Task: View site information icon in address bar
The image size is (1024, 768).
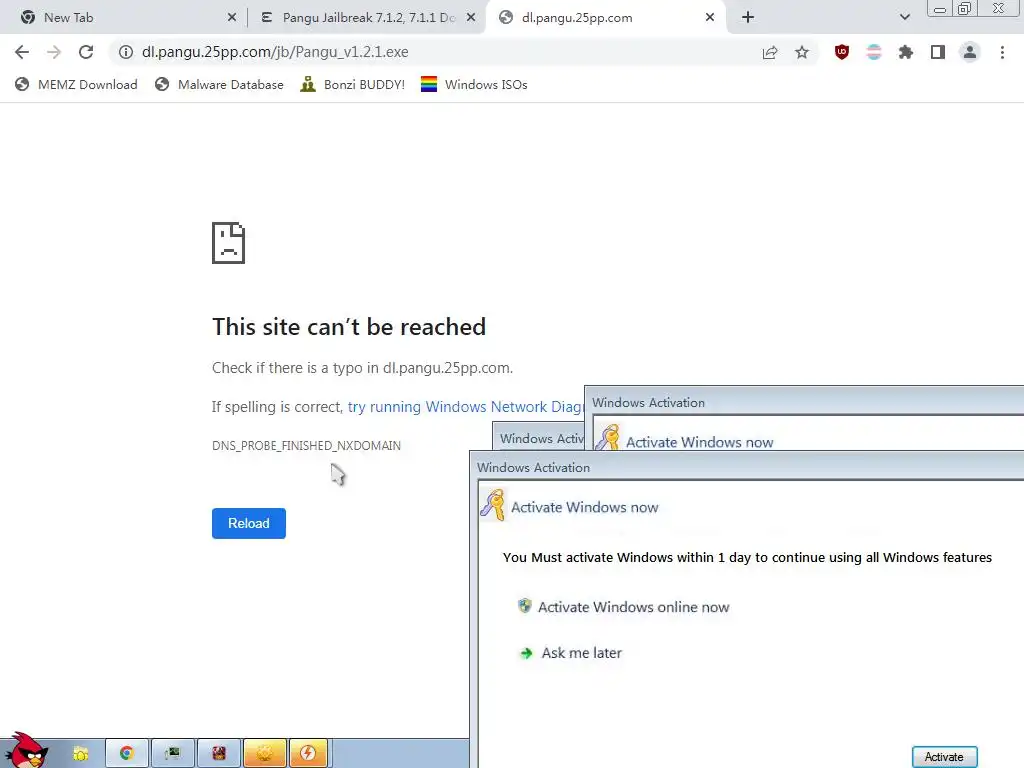Action: (x=125, y=52)
